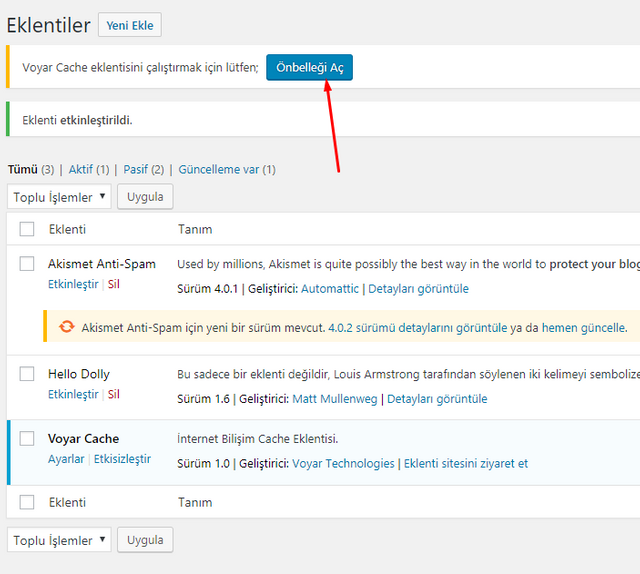Activate Hello Dolly via Etkinleştir
This screenshot has height=574, width=640.
coord(73,394)
